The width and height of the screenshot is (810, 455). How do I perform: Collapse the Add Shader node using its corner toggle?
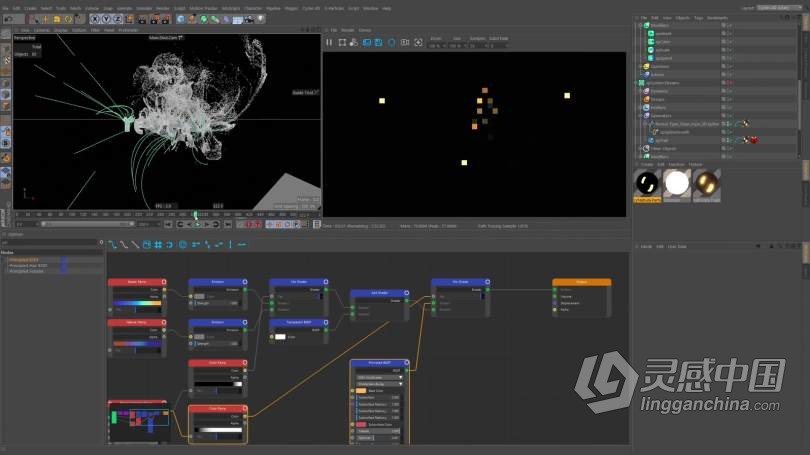pos(407,293)
